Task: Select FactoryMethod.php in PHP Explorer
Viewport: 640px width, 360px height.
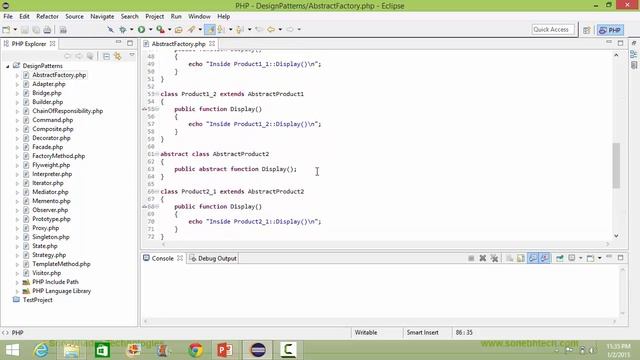Action: pos(59,156)
